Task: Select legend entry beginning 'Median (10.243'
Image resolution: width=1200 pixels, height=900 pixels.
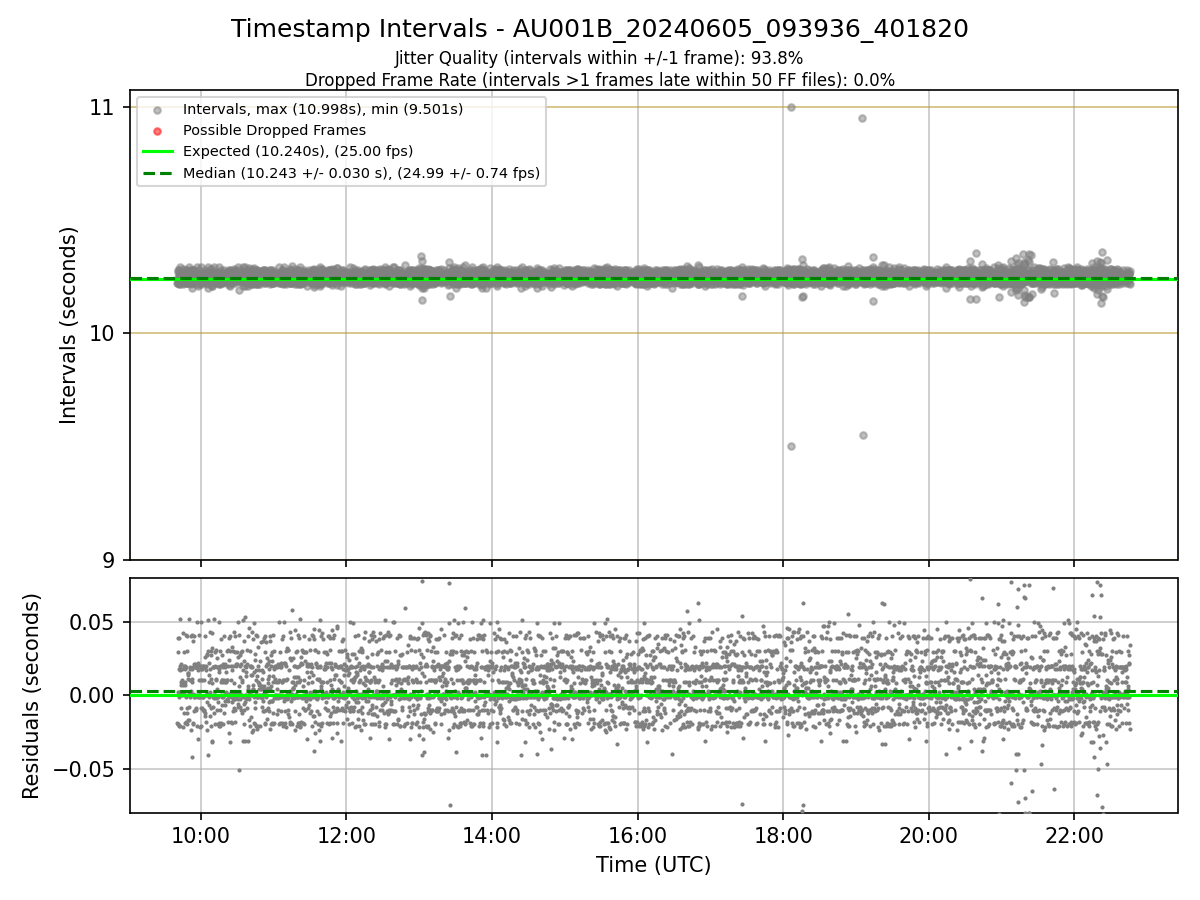Action: pos(361,173)
